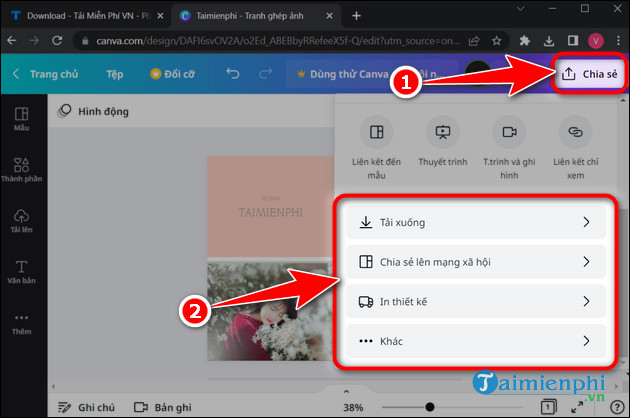Click the canva.com address bar
Screen dimensions: 630x418
[277, 41]
